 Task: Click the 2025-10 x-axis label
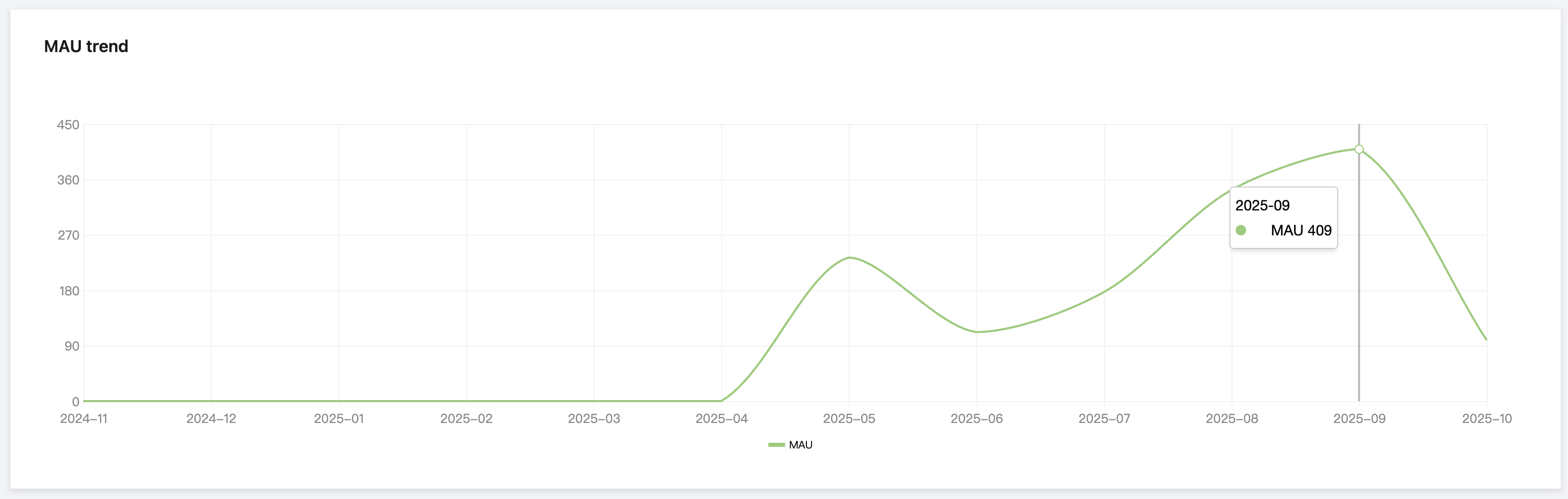point(1486,419)
